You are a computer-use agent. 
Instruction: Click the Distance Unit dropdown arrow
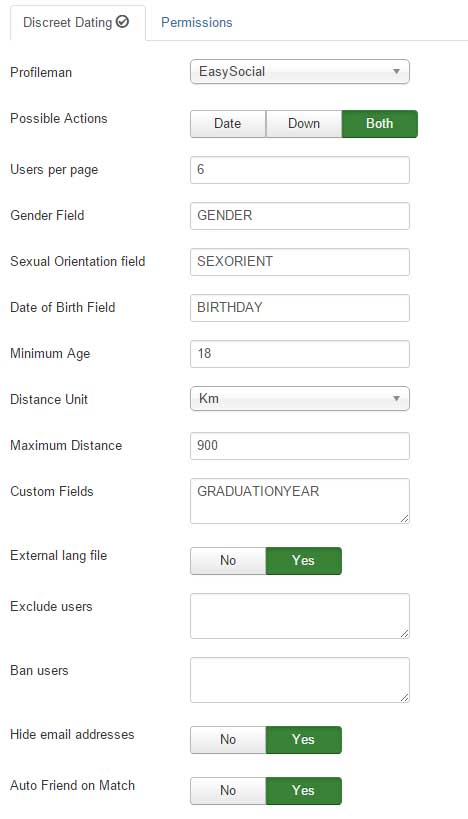tap(396, 399)
